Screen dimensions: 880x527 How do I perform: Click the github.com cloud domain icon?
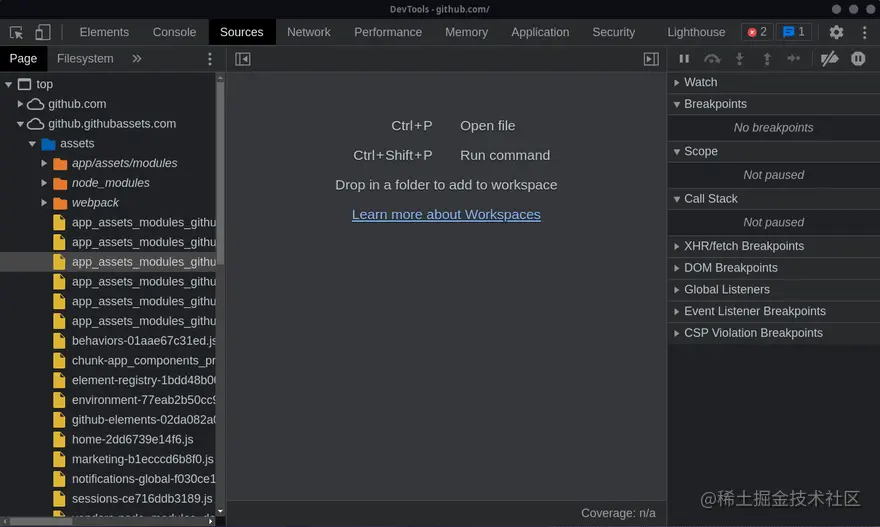(x=35, y=104)
